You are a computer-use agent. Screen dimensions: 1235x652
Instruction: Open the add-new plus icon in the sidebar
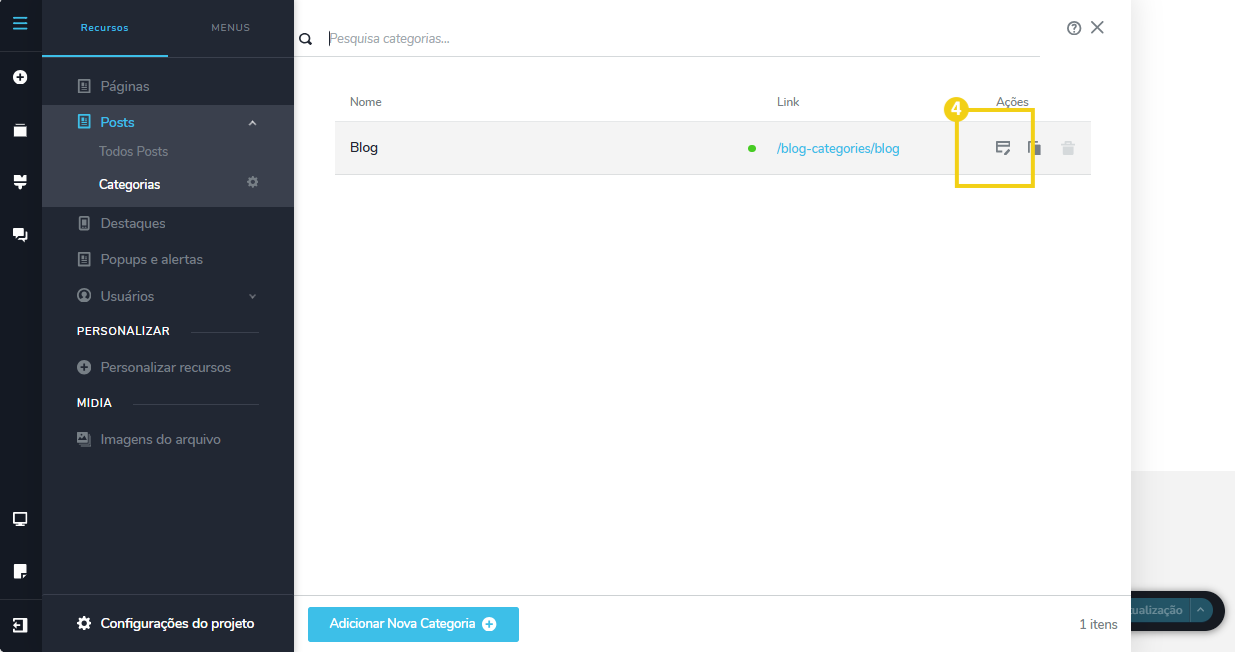pyautogui.click(x=20, y=76)
